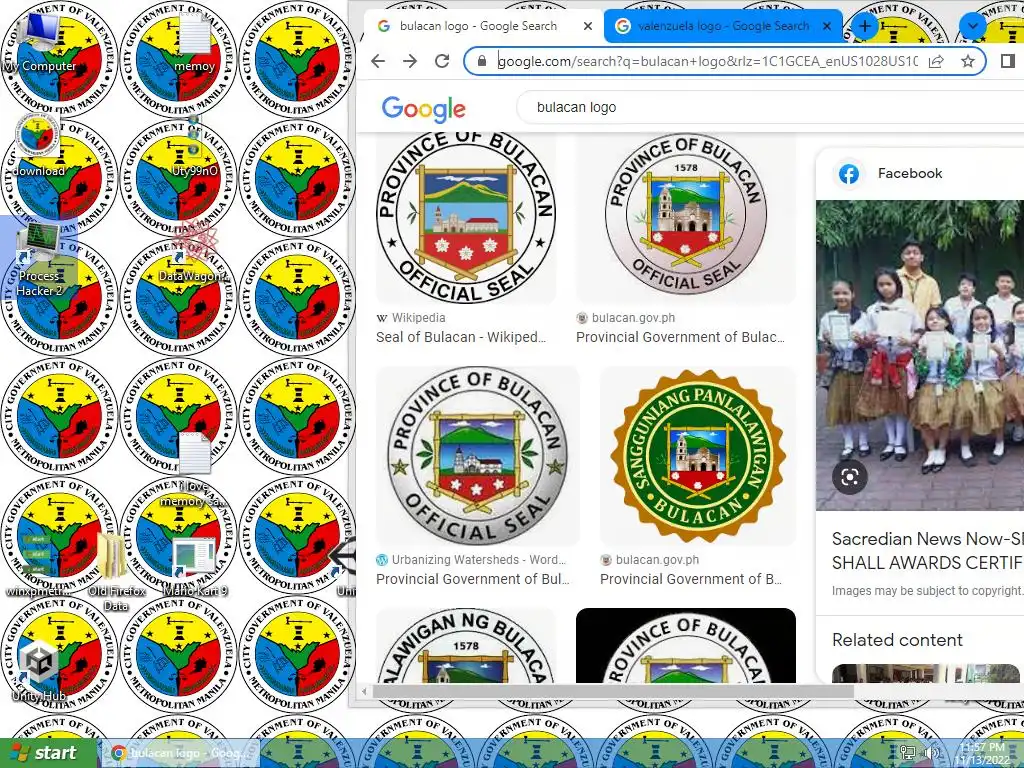Open the Lalawigan ng Bulacan seal thumbnail
The height and width of the screenshot is (768, 1024).
pos(466,645)
